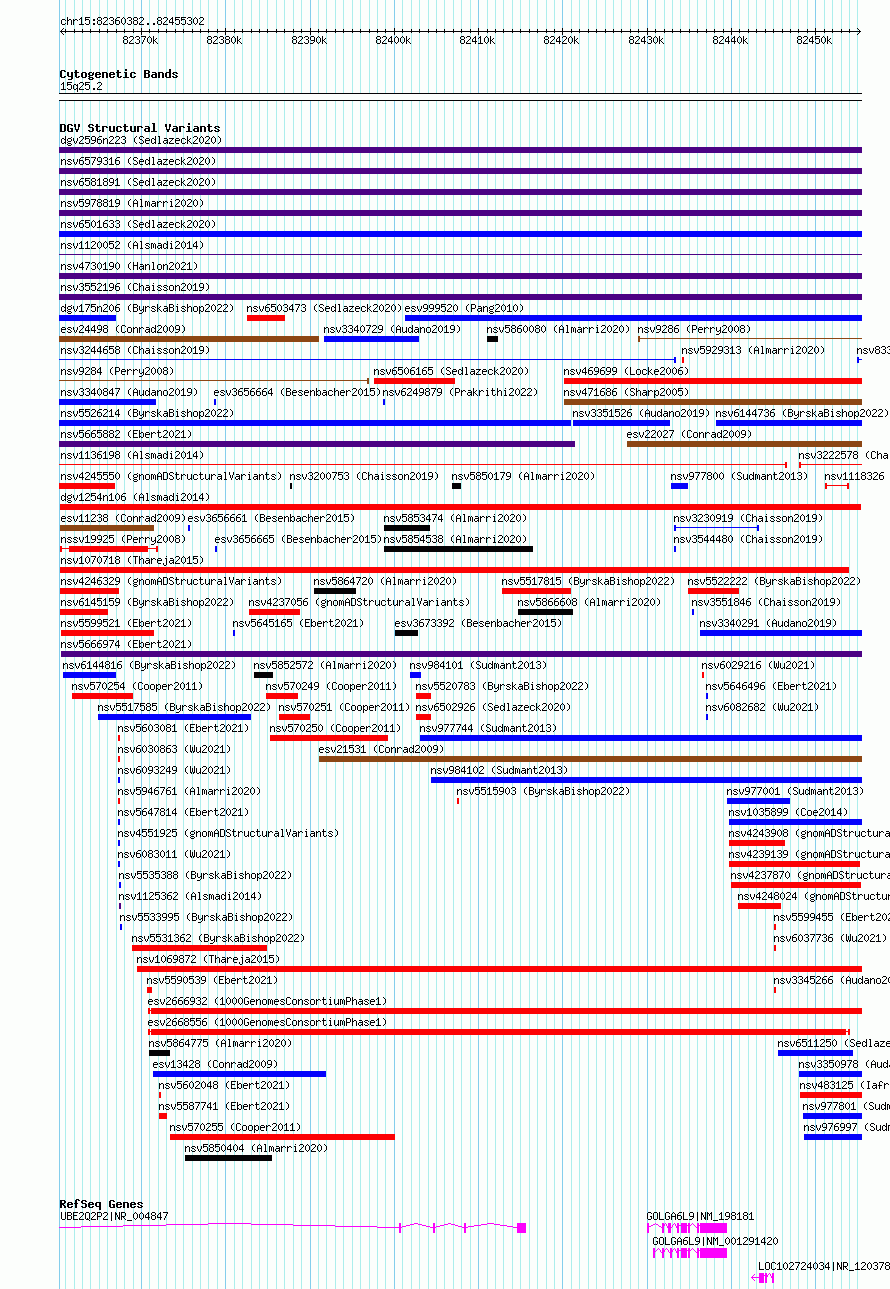Viewport: 890px width, 1289px height.
Task: Open nsv471686 (Sharp2005) variant label
Action: 627,392
